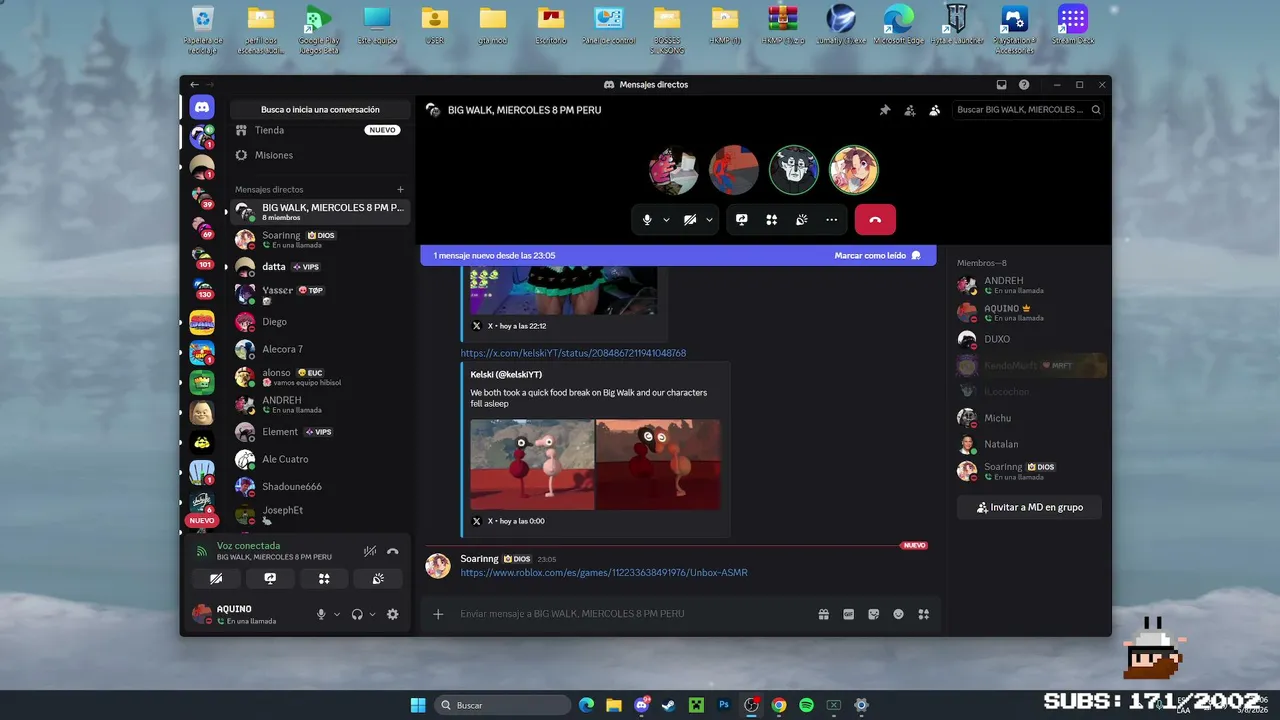Viewport: 1280px width, 720px height.
Task: Toggle the member list icon in header
Action: [934, 110]
